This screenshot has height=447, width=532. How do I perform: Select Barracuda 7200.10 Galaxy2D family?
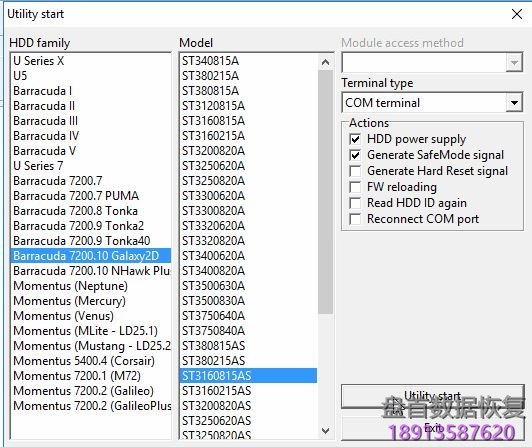coord(91,256)
